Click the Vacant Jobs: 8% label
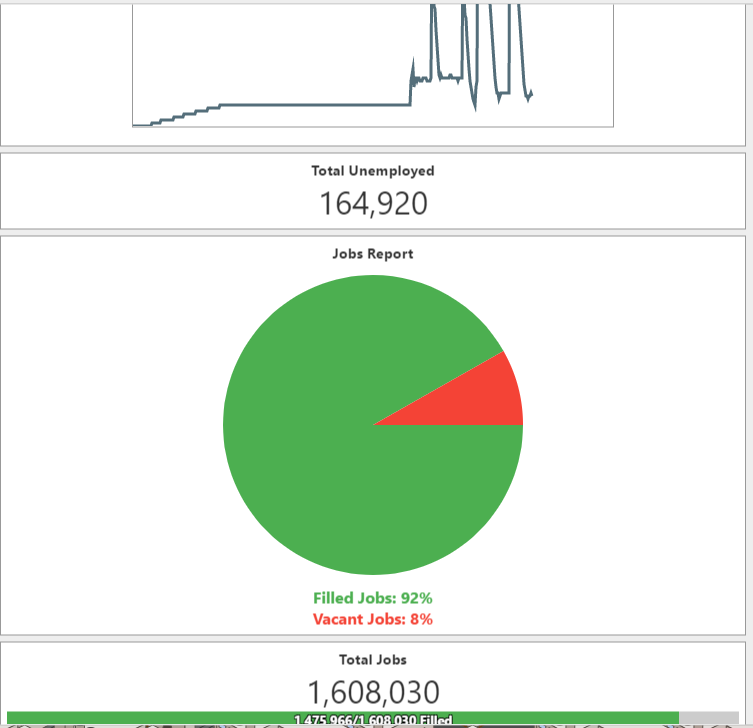The image size is (753, 728). coord(373,619)
